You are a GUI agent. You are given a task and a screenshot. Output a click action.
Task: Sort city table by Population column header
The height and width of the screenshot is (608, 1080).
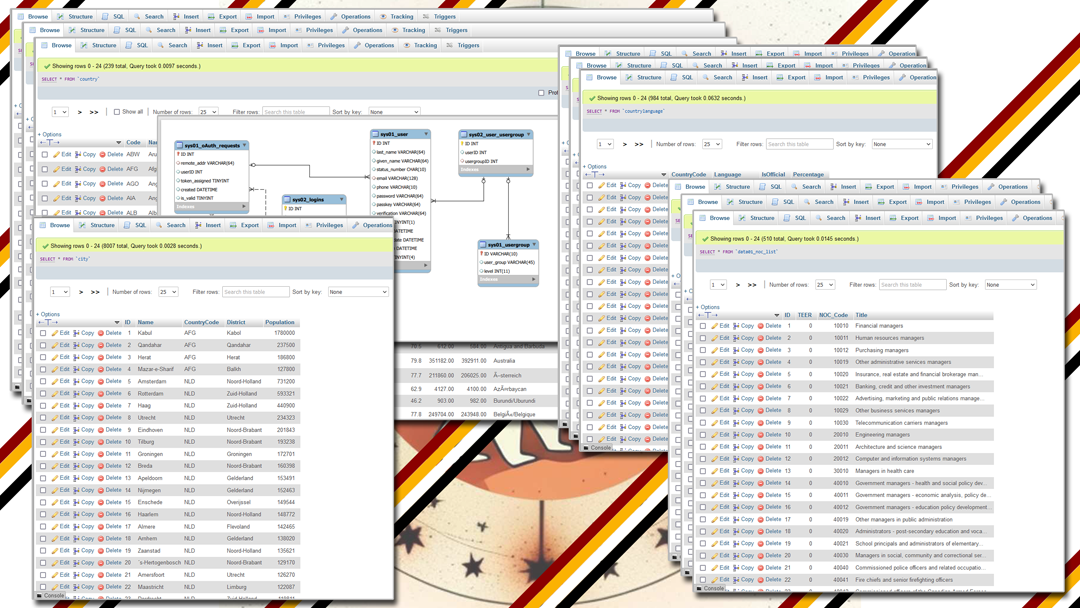[x=280, y=322]
